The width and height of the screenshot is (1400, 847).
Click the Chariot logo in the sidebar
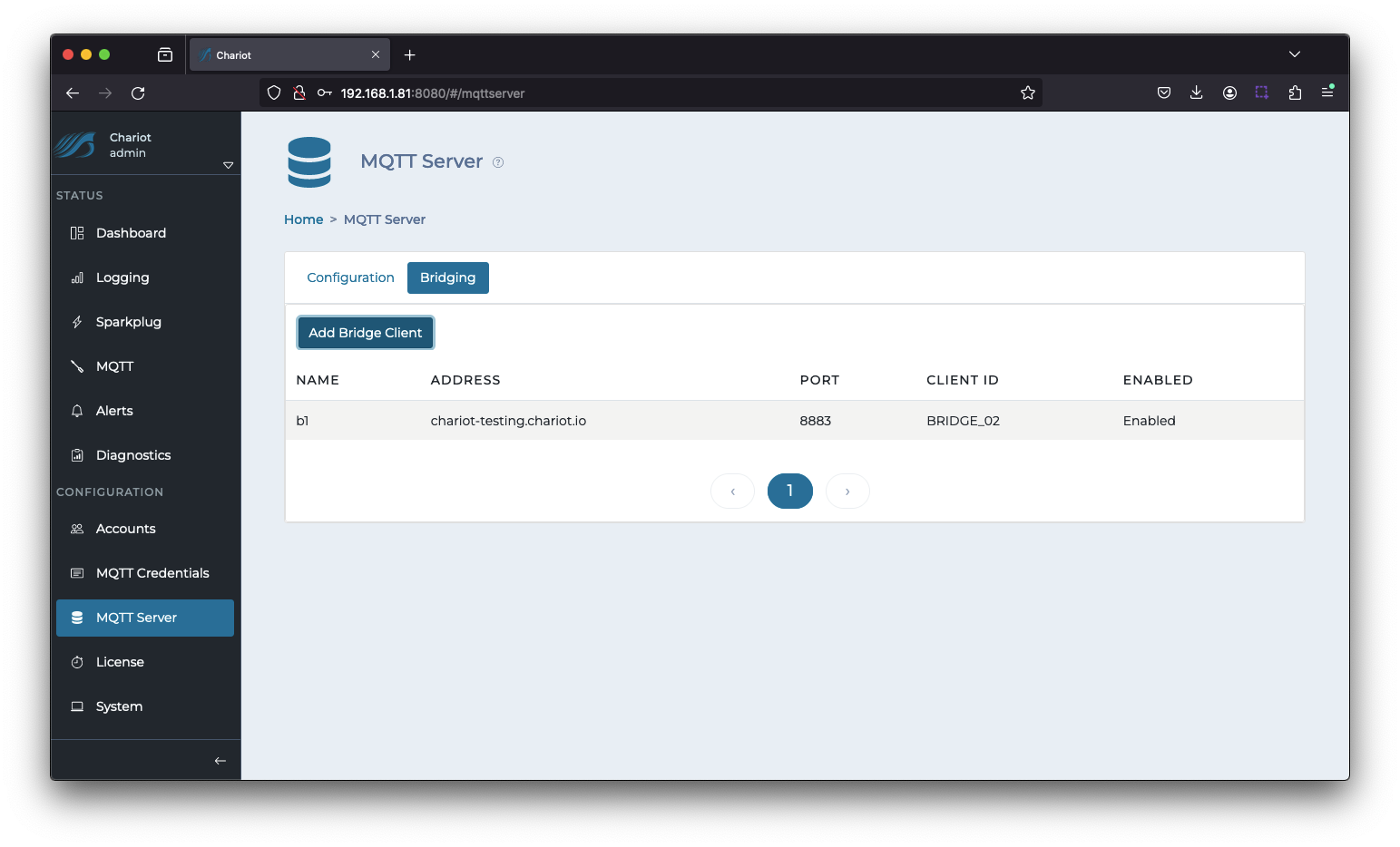75,145
